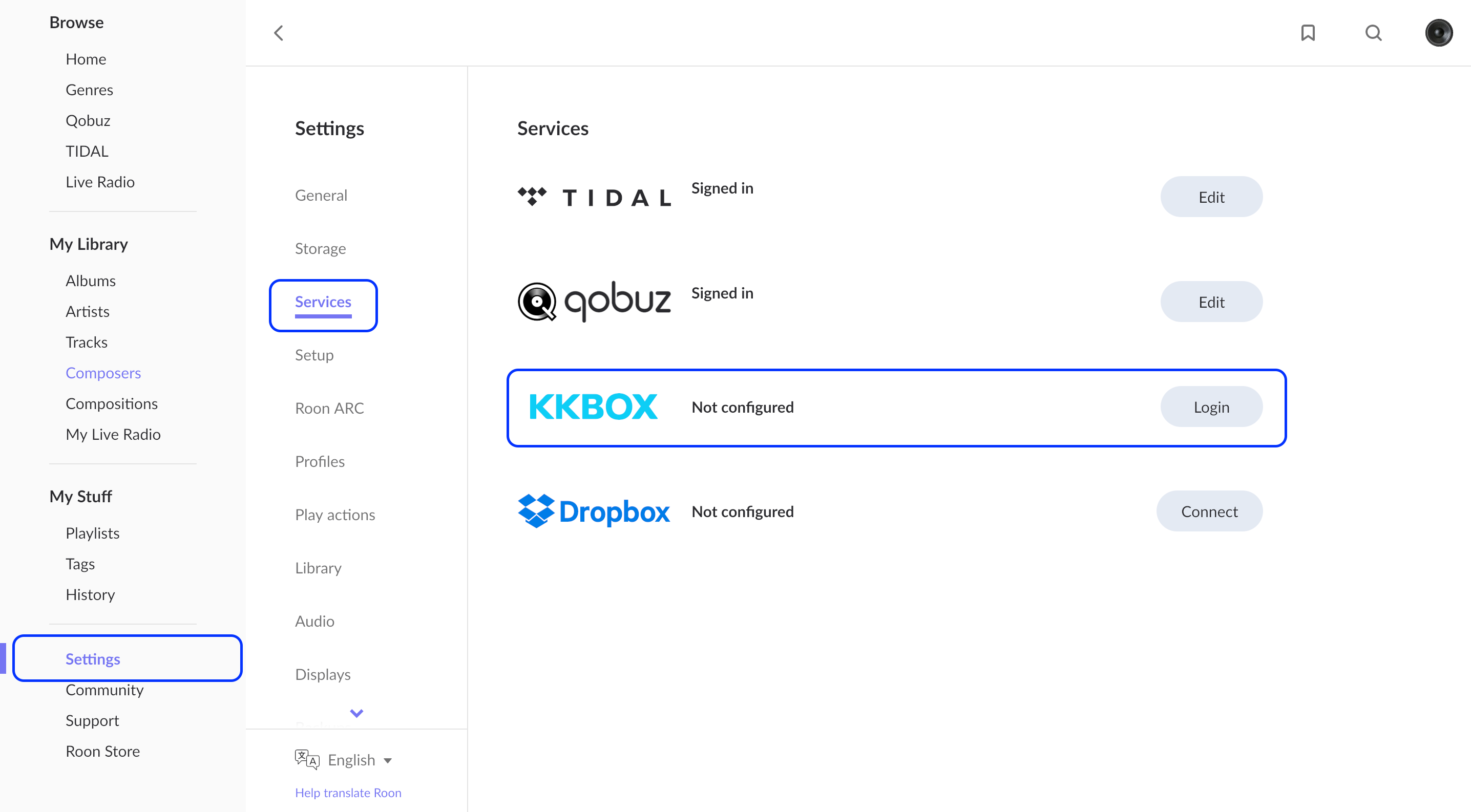Click the language translate icon
This screenshot has height=812, width=1471.
pyautogui.click(x=307, y=759)
